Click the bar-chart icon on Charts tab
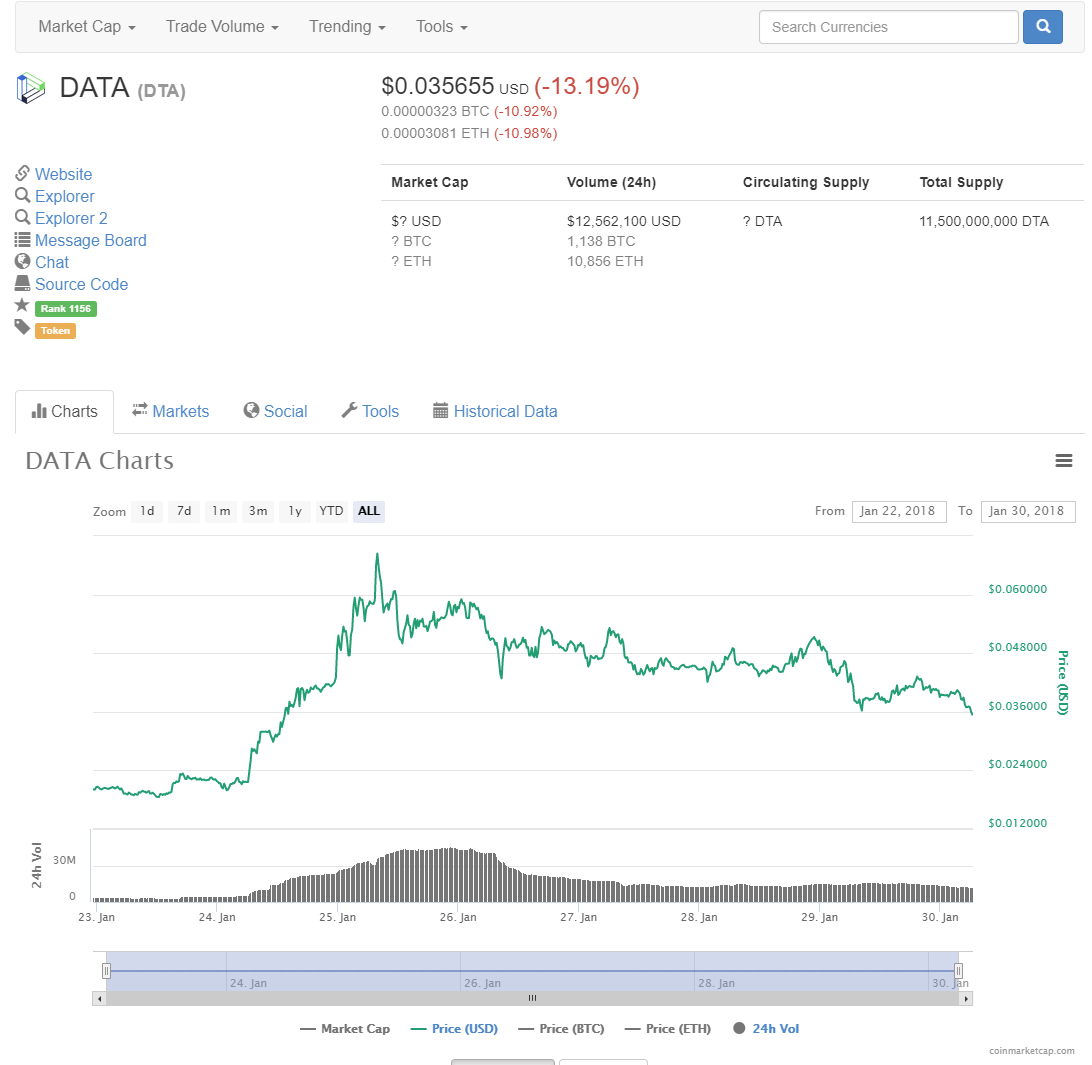Viewport: 1092px width, 1065px height. (39, 411)
